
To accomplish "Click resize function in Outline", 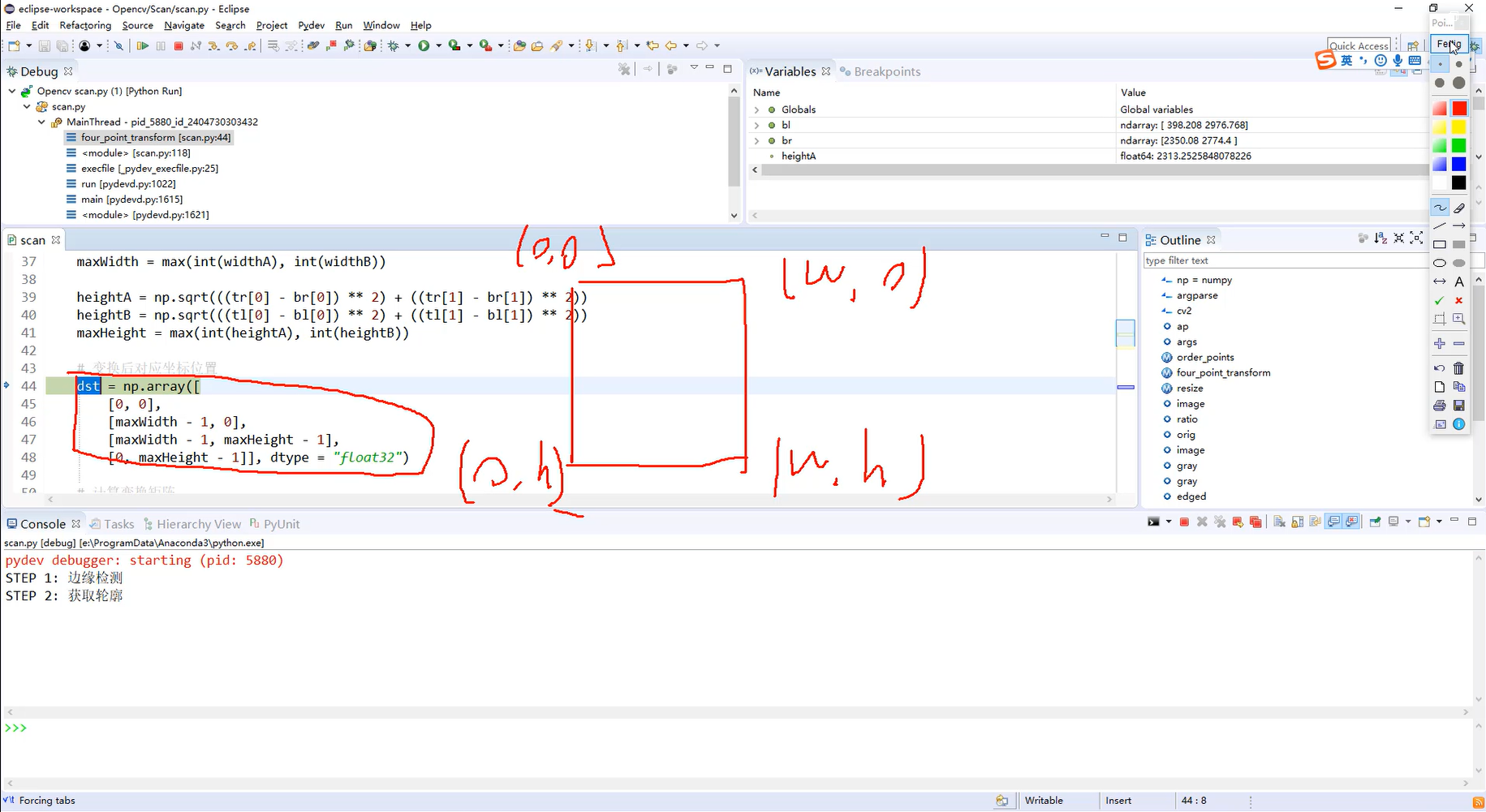I will pyautogui.click(x=1190, y=389).
